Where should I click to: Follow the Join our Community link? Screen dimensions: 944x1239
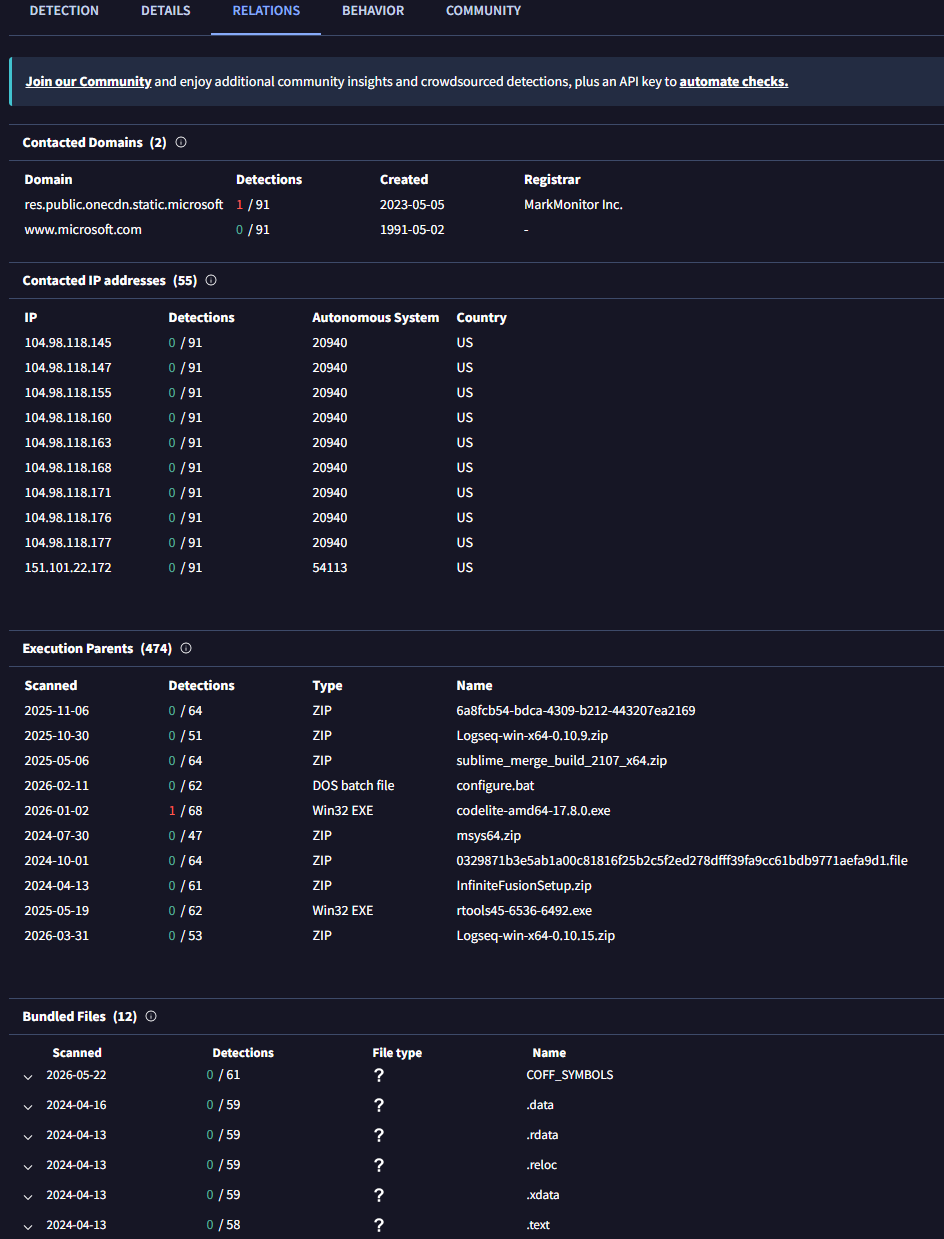(88, 82)
